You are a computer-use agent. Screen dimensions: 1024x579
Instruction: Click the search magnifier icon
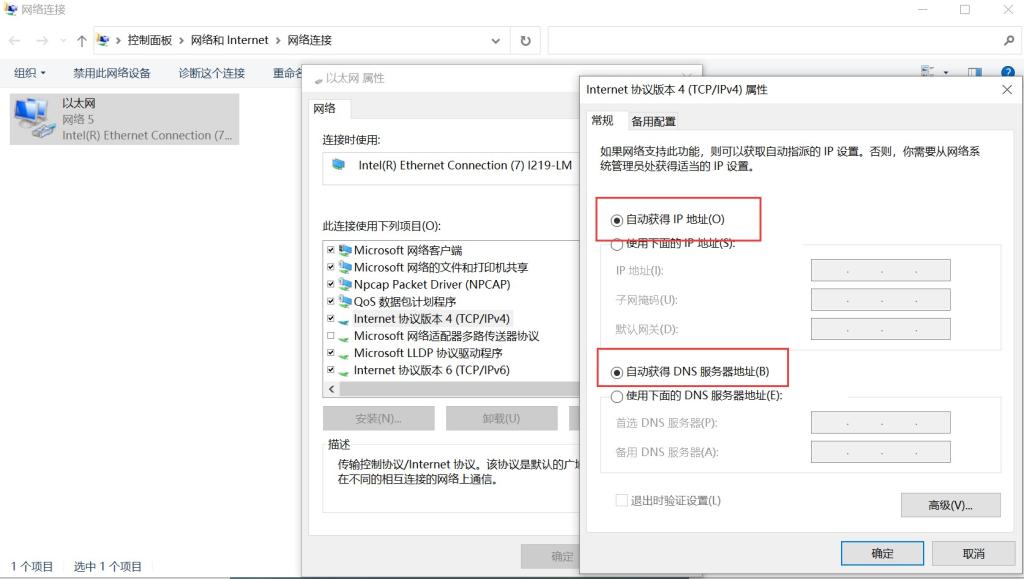(x=1008, y=41)
